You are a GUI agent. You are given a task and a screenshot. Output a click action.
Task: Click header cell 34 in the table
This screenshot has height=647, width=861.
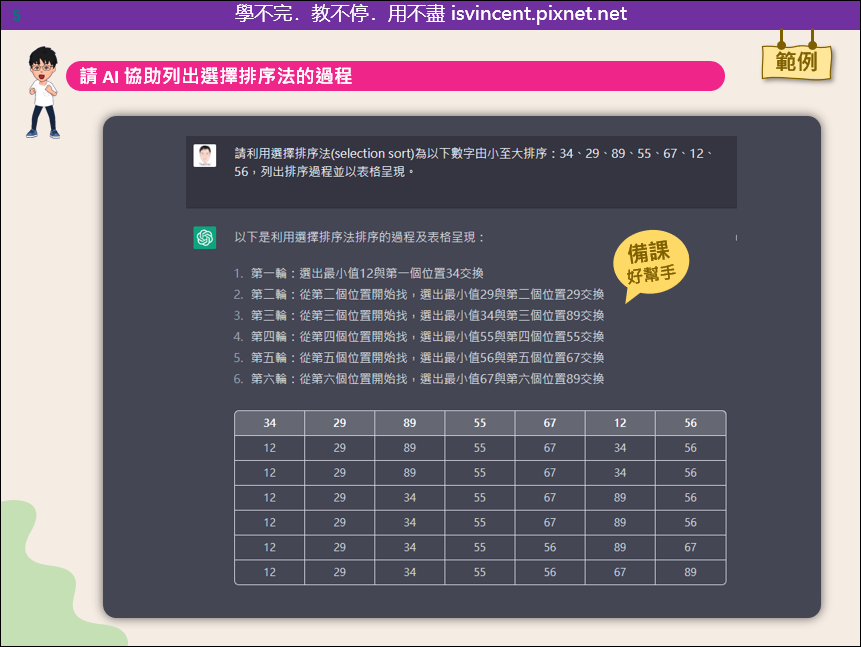270,423
